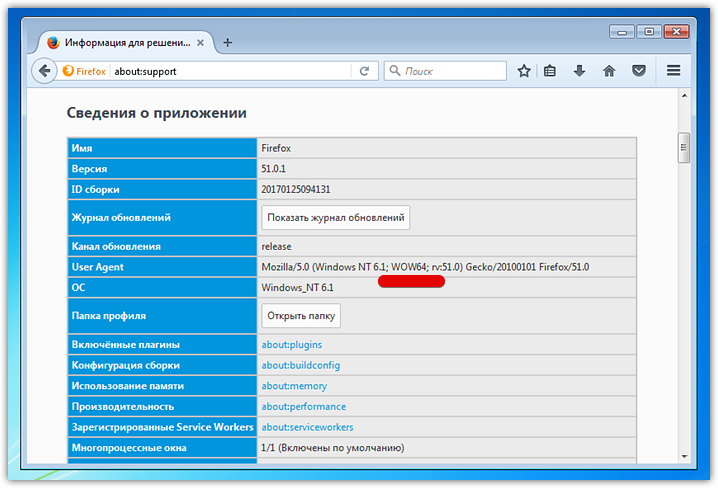Click version value '51.0.1'

coord(273,168)
